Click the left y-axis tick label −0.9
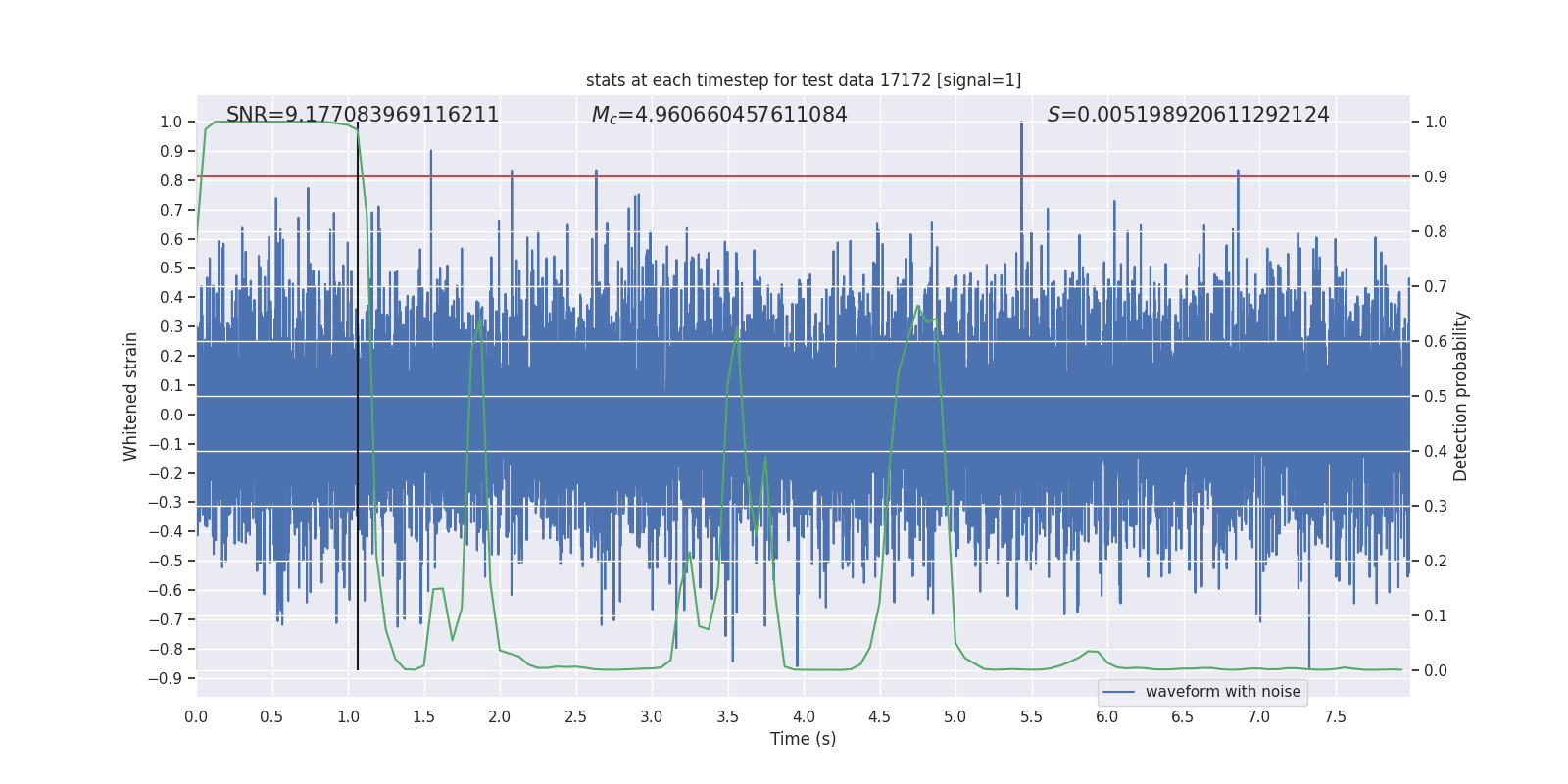This screenshot has width=1568, height=784. pyautogui.click(x=165, y=678)
